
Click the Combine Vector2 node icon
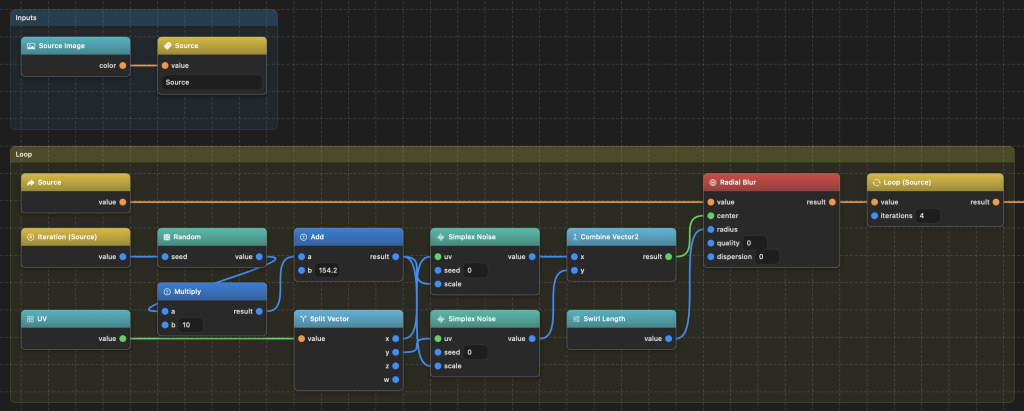pos(575,237)
